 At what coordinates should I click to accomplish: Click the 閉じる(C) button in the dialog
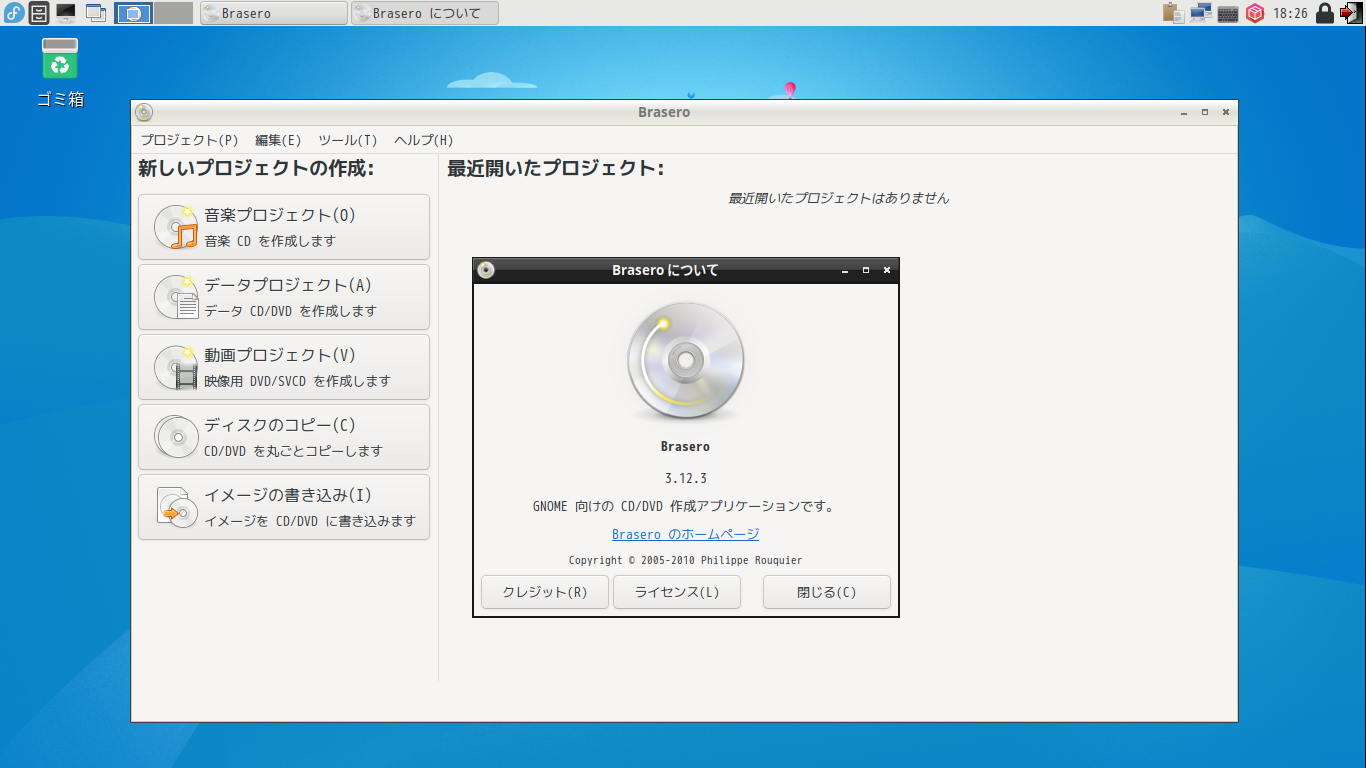(827, 592)
